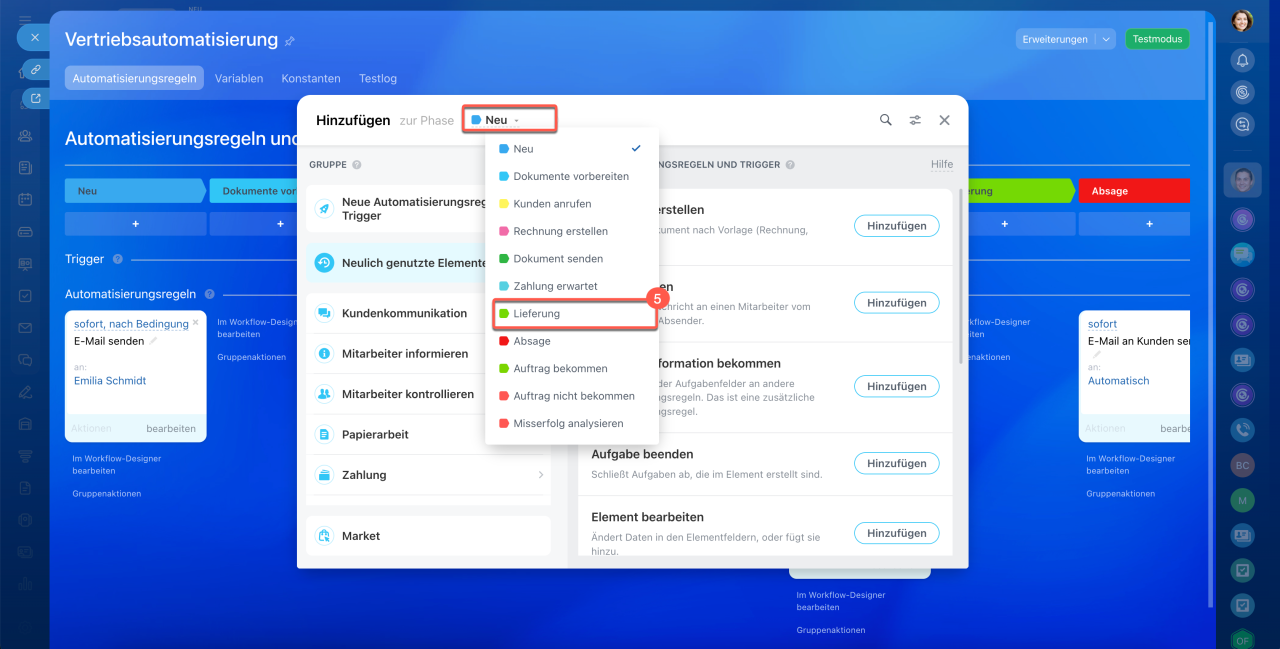Remove E-Mail senden rule with small x

pyautogui.click(x=195, y=323)
